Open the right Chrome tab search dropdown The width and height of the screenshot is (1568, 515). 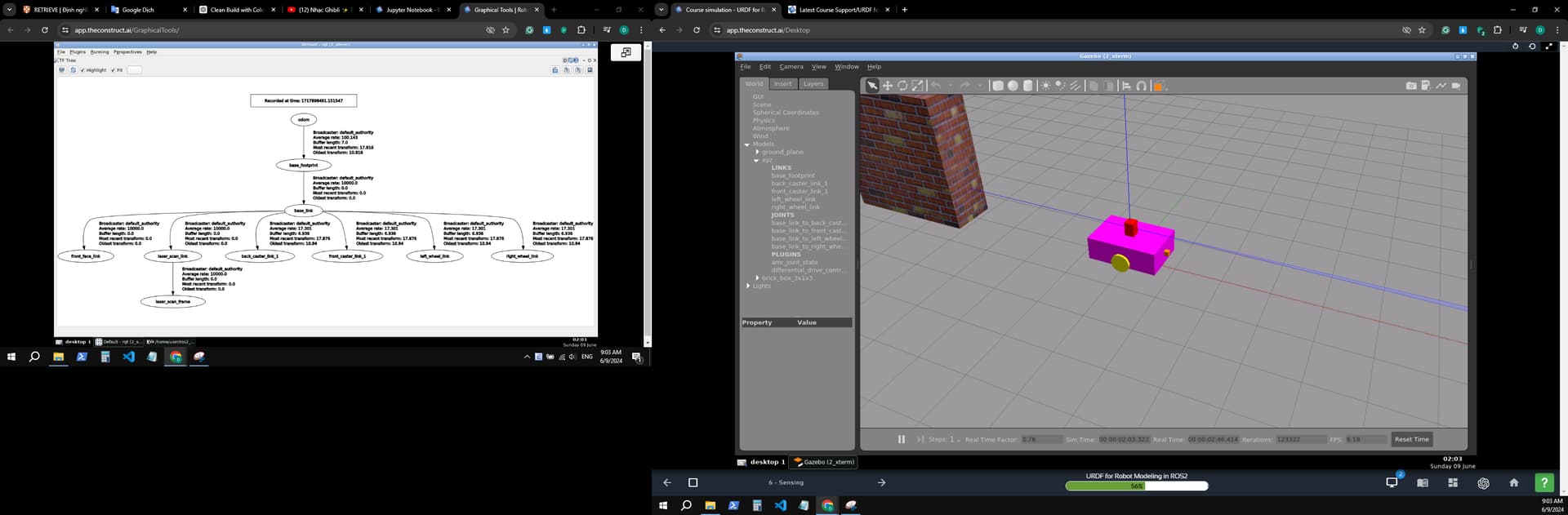(x=661, y=10)
